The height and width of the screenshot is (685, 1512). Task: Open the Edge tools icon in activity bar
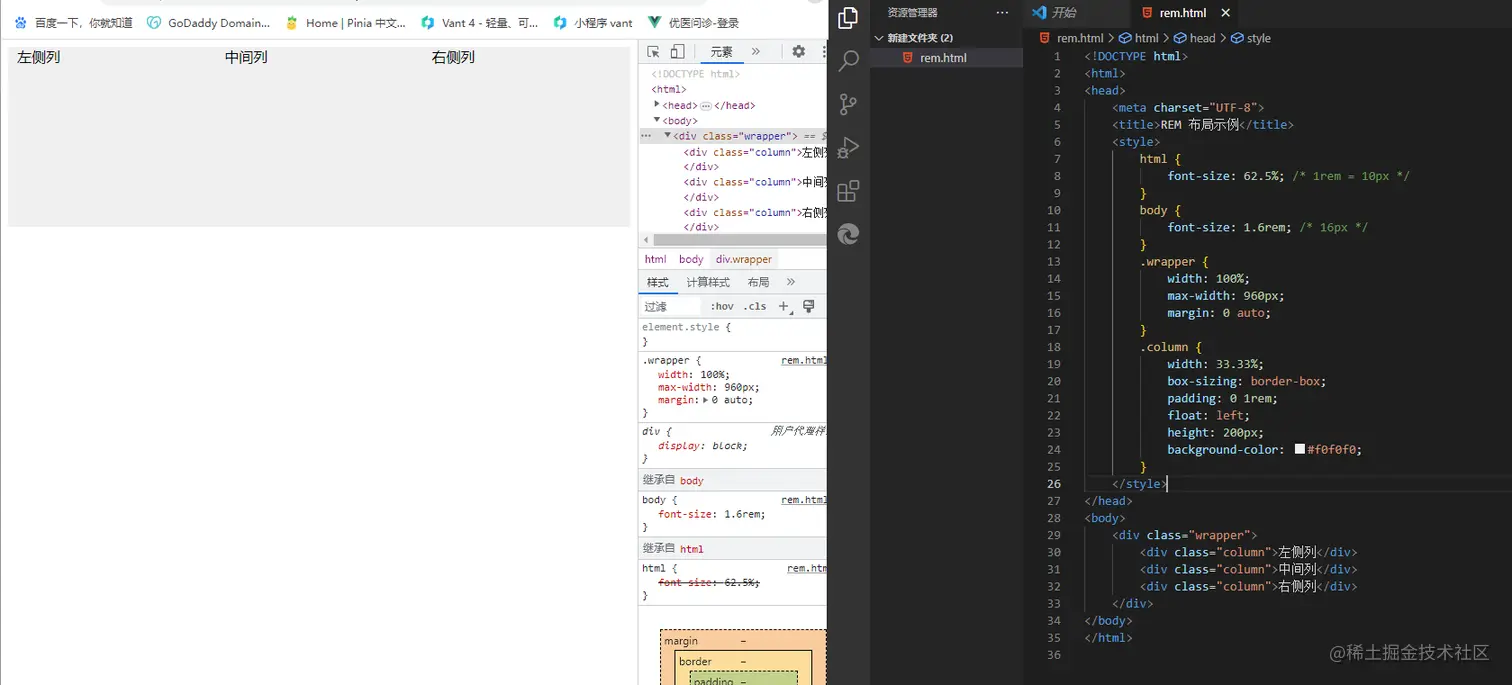(848, 234)
